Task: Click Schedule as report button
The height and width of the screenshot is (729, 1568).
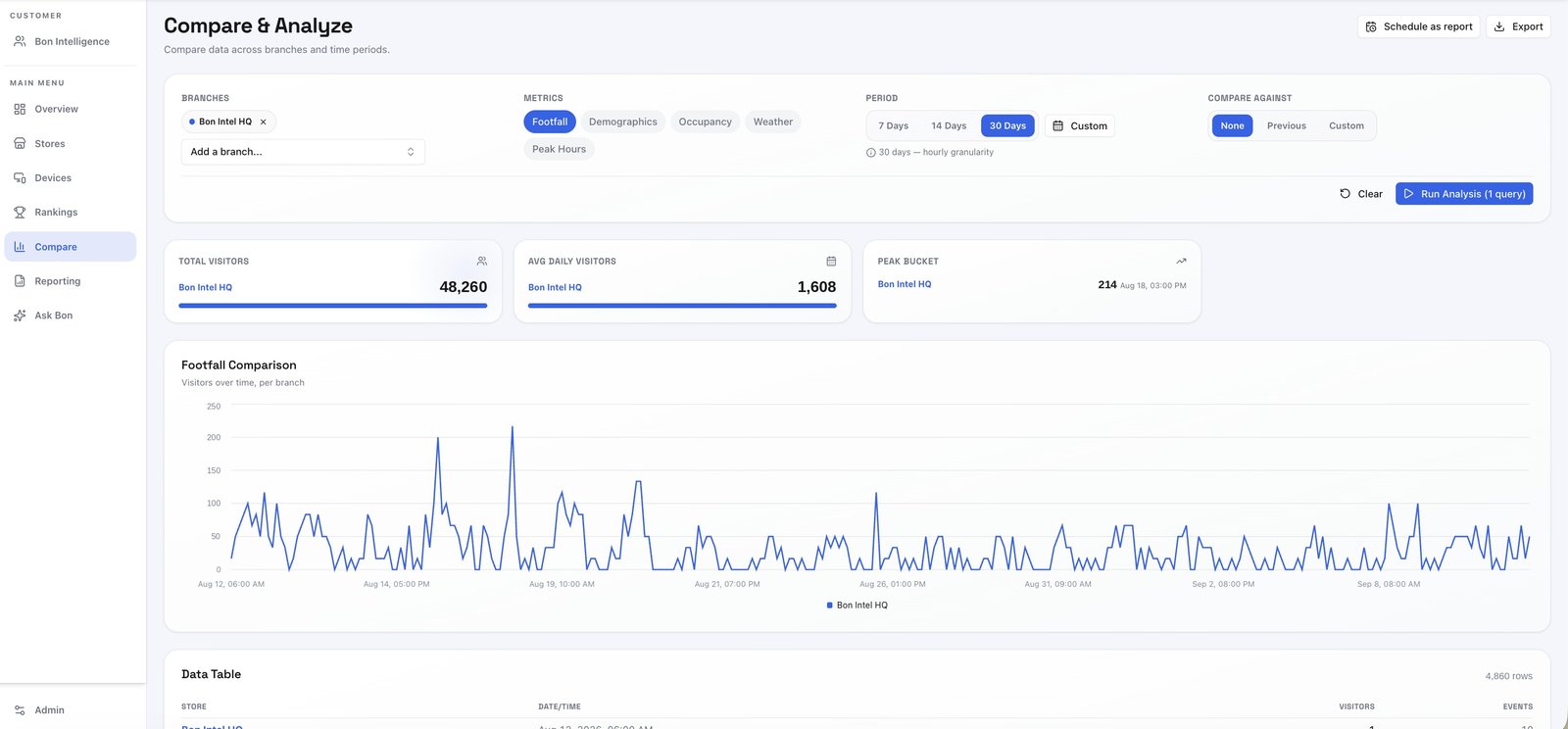Action: pyautogui.click(x=1419, y=26)
